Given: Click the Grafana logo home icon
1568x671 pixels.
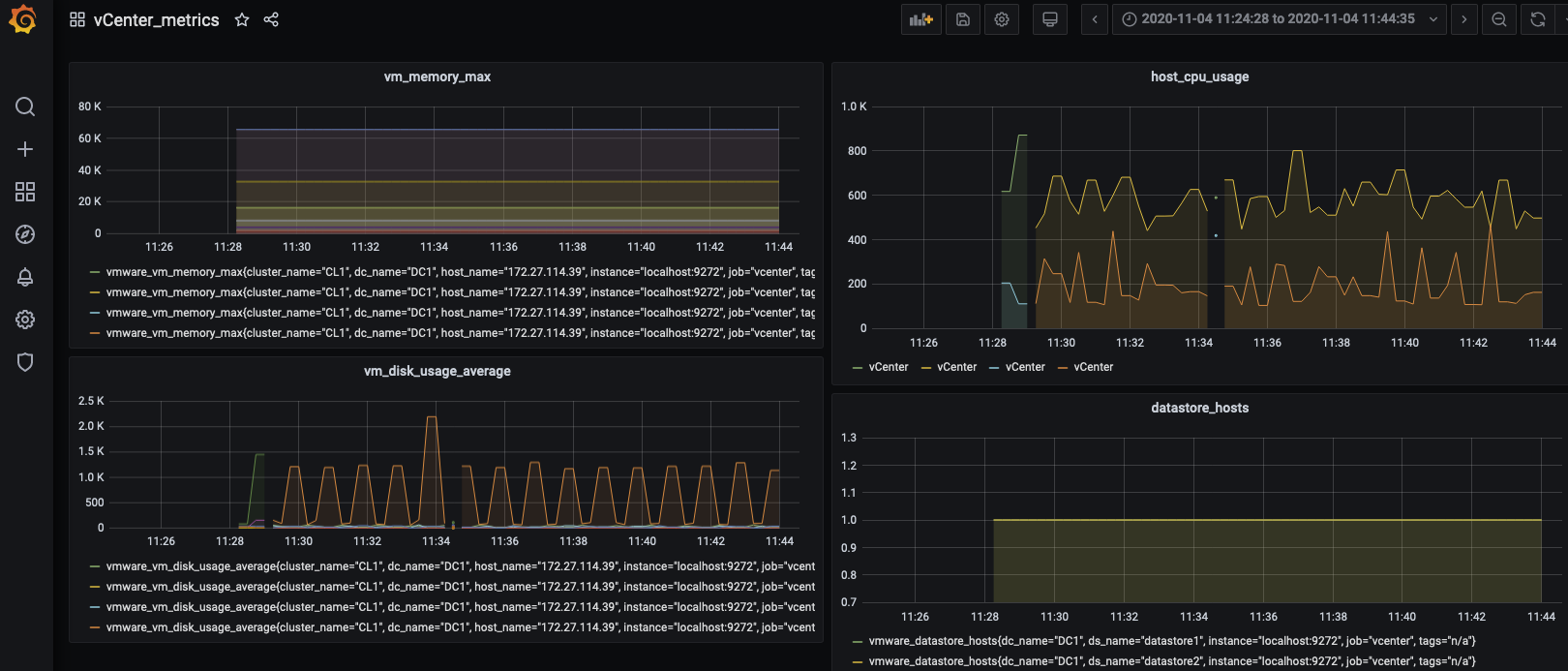Looking at the screenshot, I should (x=23, y=19).
